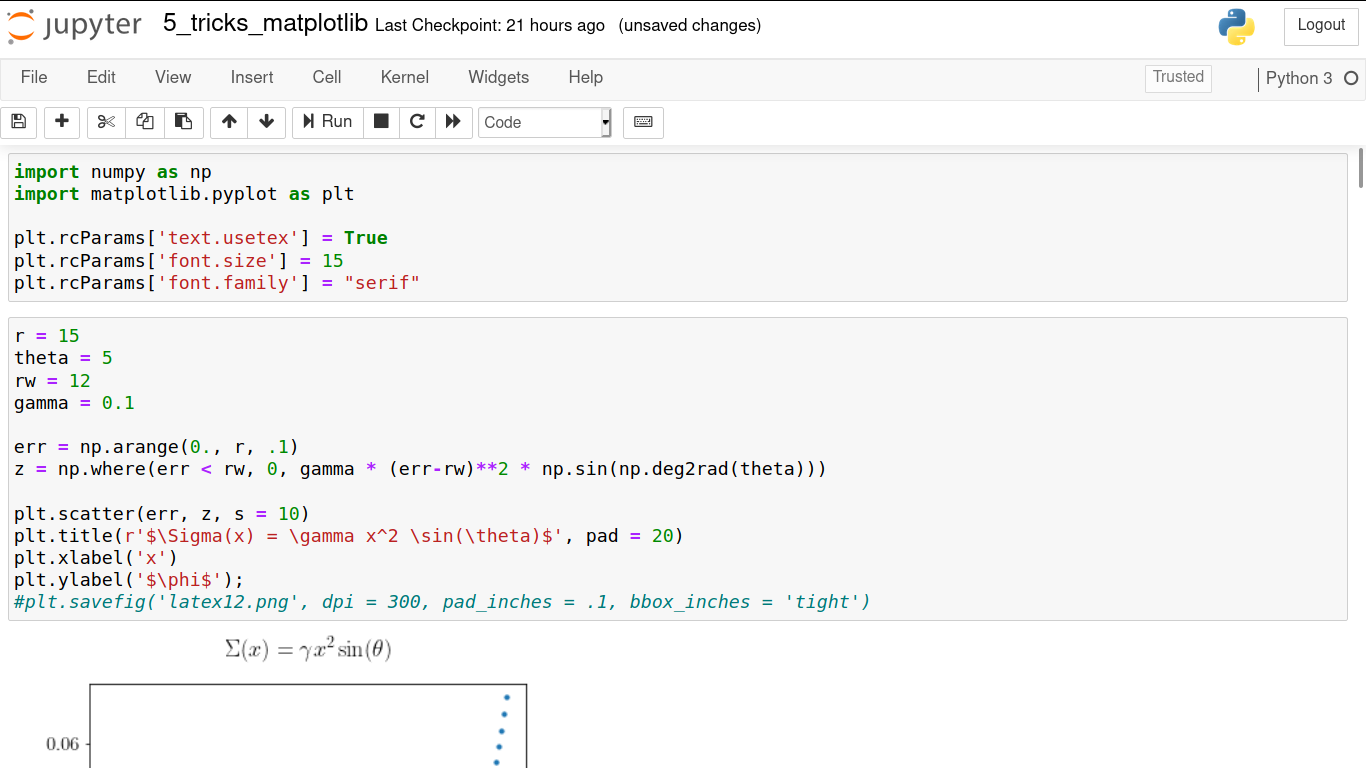Paste a cell using the paste icon
The width and height of the screenshot is (1366, 768).
[x=183, y=122]
